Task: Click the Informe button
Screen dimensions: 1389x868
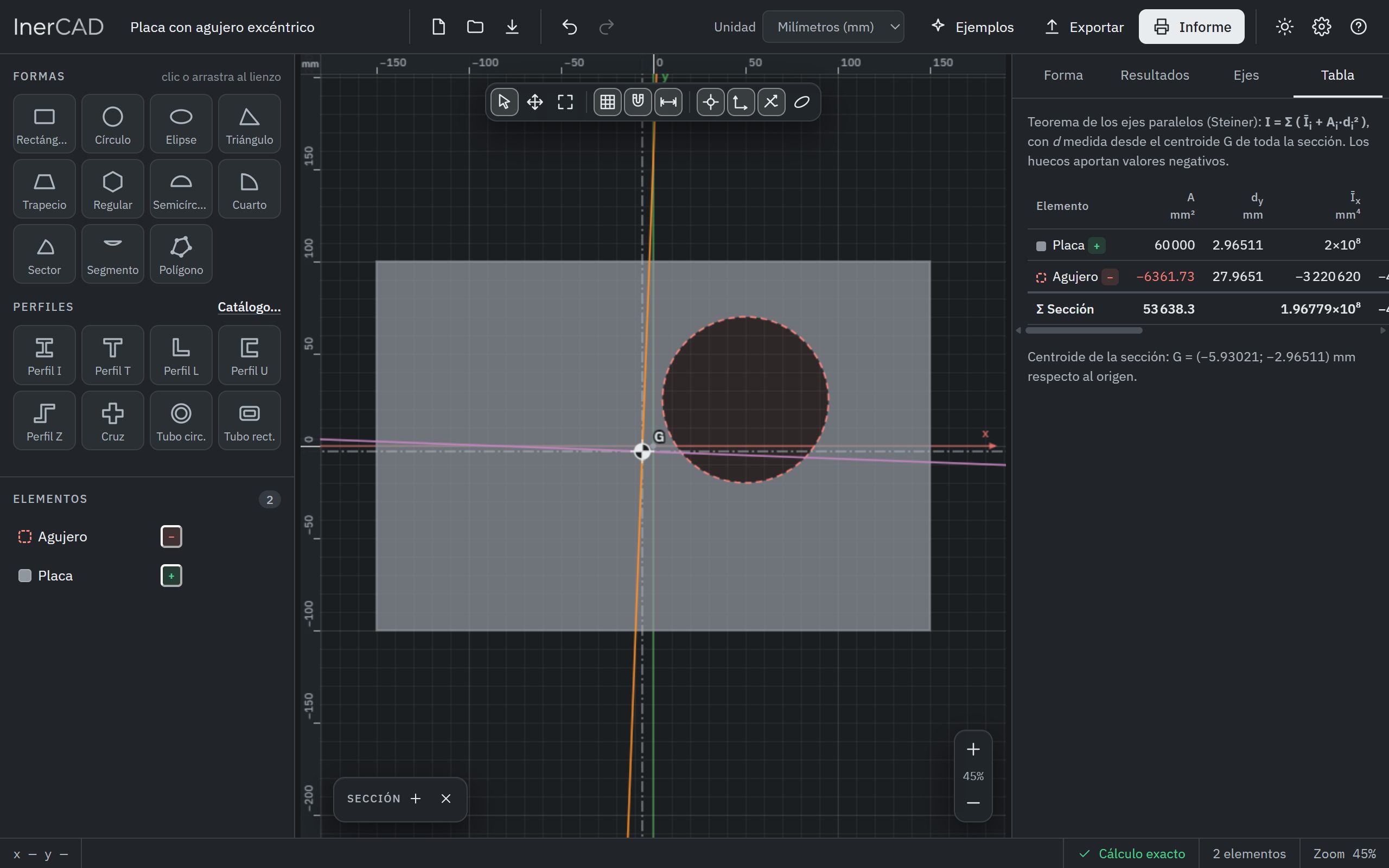Action: (1192, 27)
